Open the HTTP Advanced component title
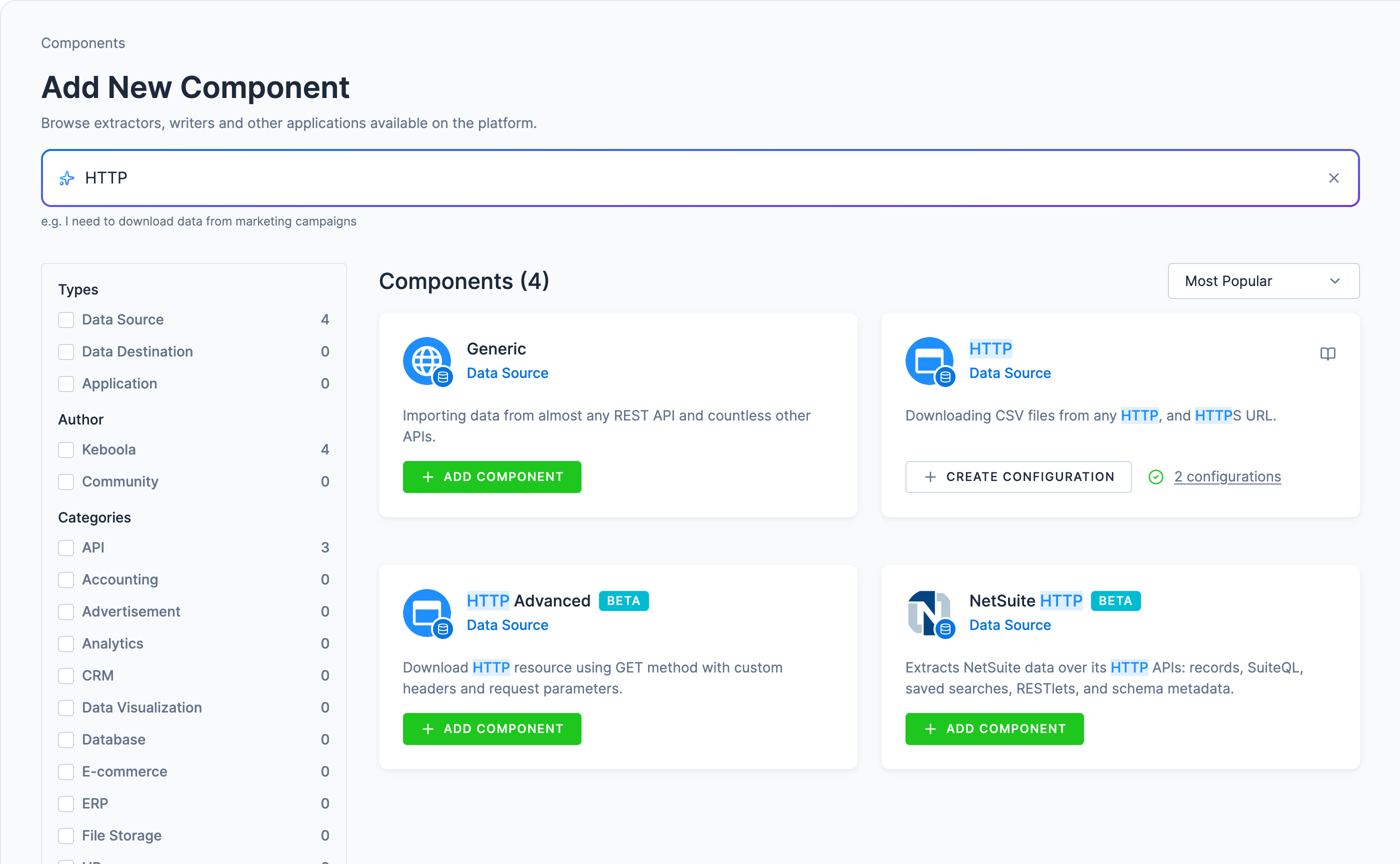This screenshot has height=864, width=1400. click(x=528, y=600)
